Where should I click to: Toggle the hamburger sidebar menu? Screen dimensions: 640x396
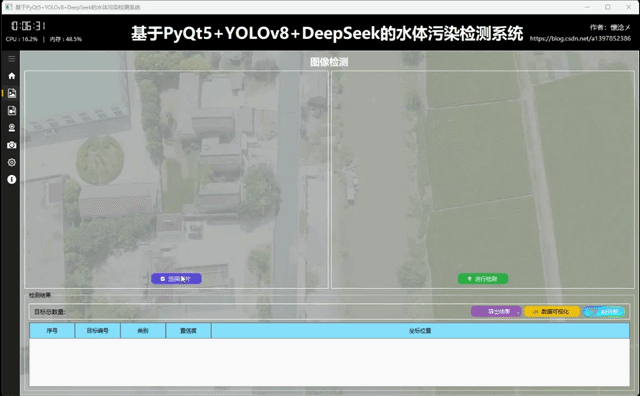(x=11, y=59)
